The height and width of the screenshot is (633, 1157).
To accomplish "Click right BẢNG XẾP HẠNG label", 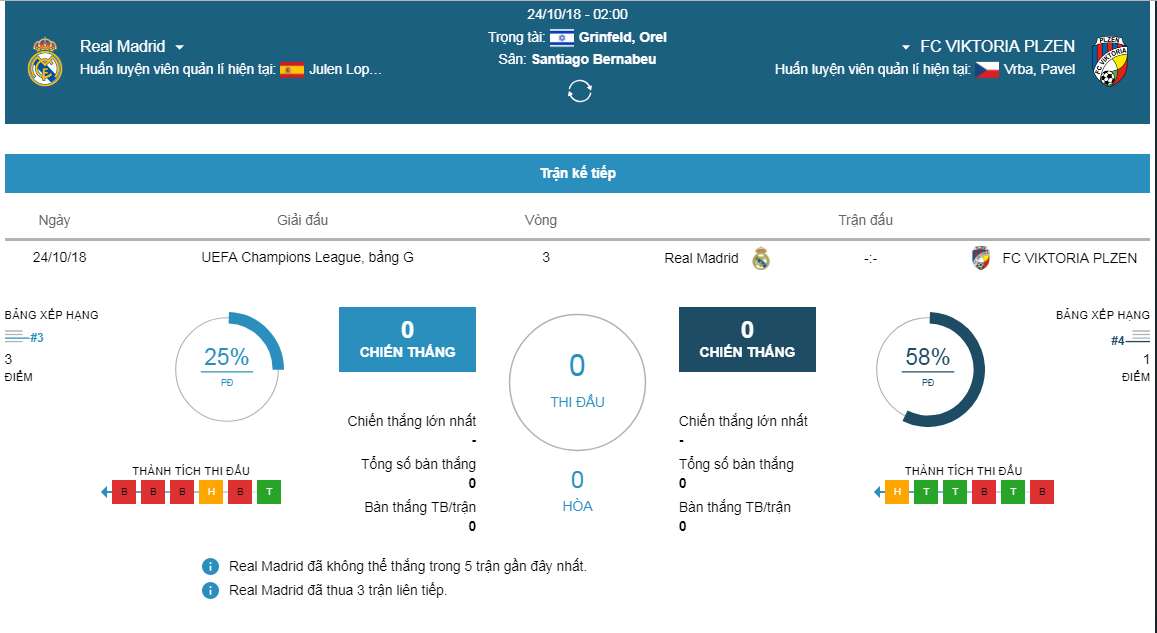I will tap(1102, 315).
